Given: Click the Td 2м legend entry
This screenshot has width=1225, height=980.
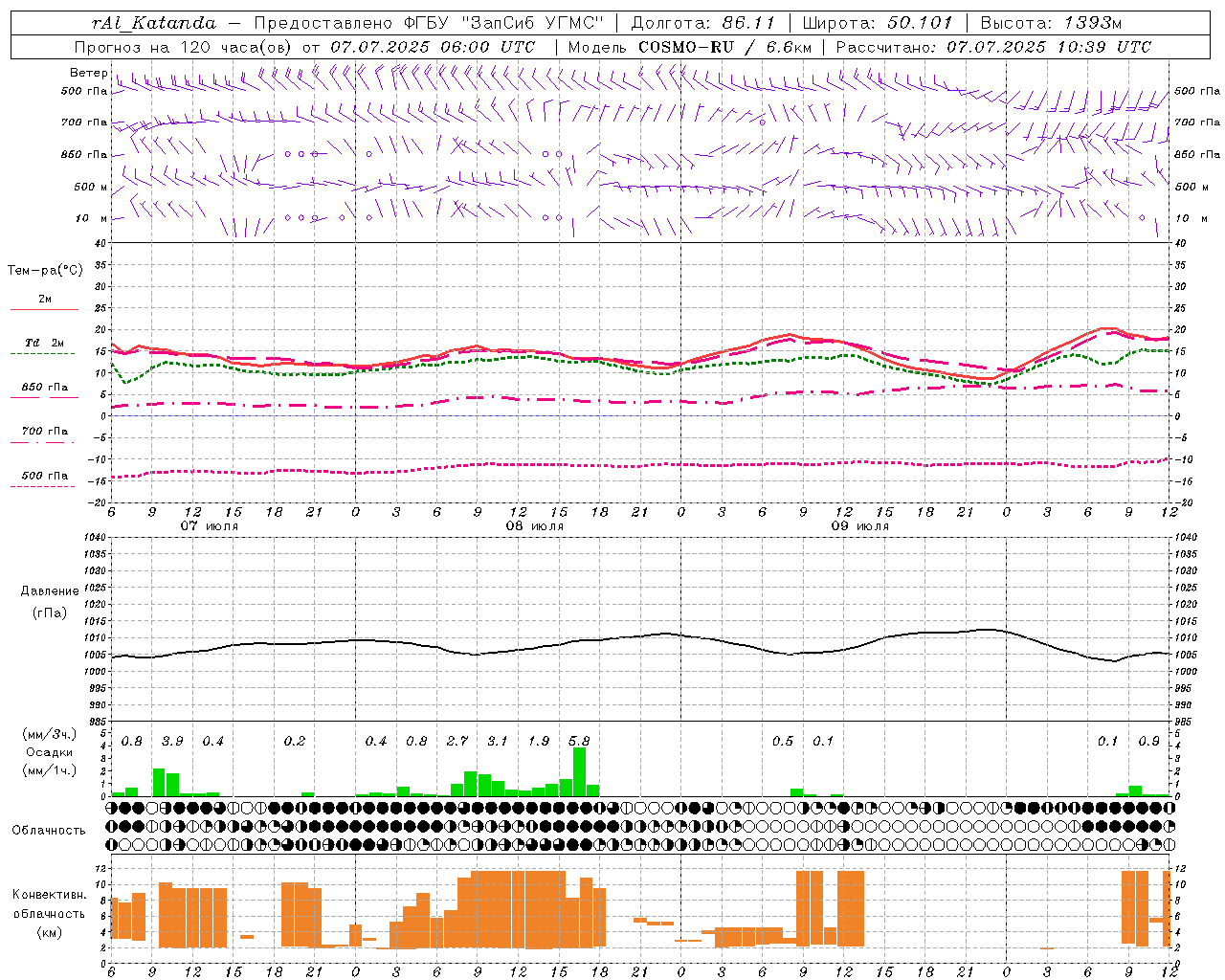Looking at the screenshot, I should tap(45, 343).
